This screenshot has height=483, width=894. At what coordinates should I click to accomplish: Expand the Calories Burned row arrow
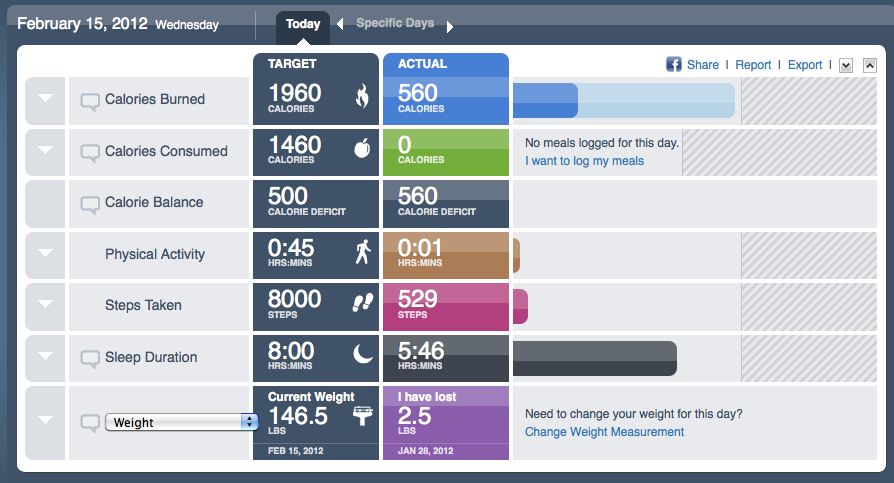pos(44,99)
